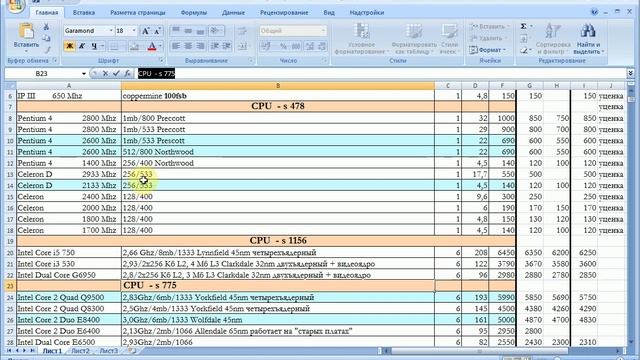Click the Форматировать как таблицу button
640x360 pixels.
414,39
